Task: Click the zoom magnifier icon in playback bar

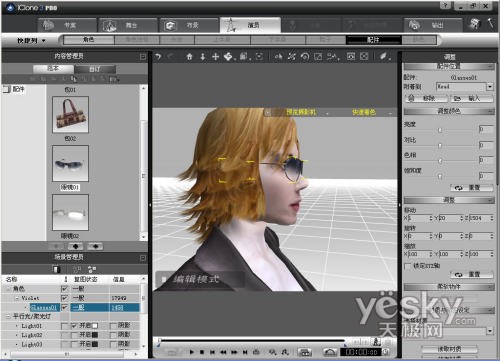Action: point(273,352)
